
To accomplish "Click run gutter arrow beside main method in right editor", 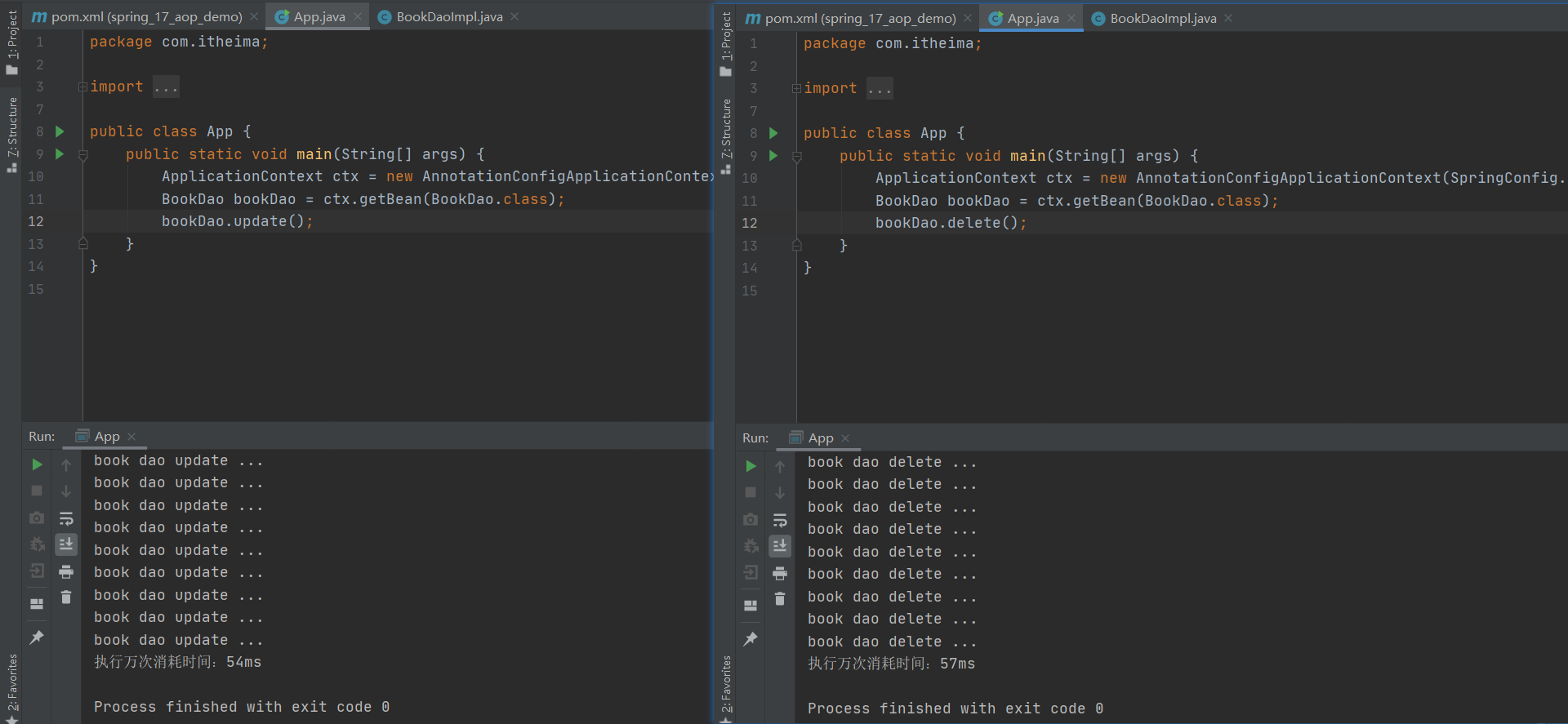I will point(773,155).
